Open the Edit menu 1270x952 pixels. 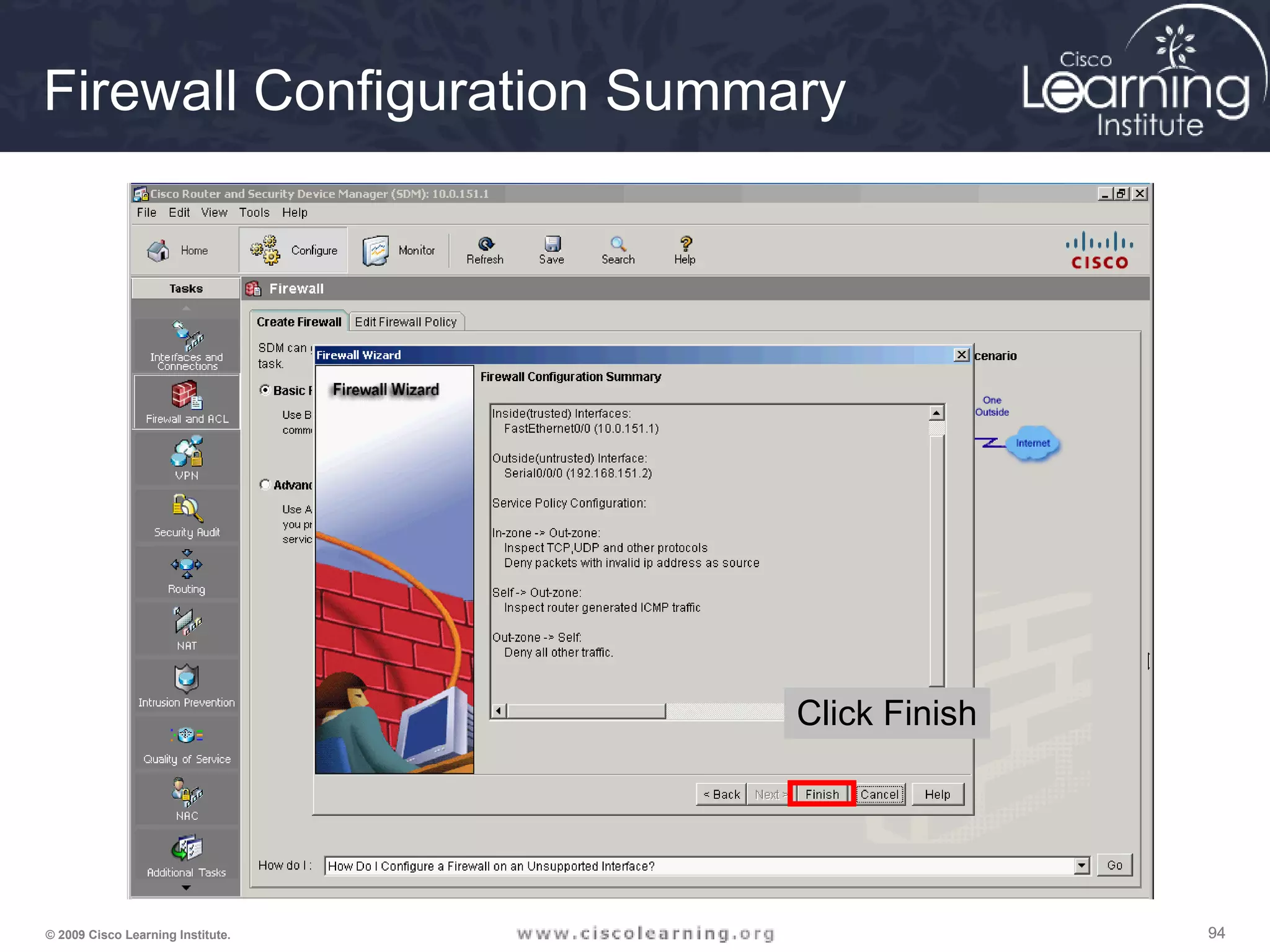(x=179, y=213)
